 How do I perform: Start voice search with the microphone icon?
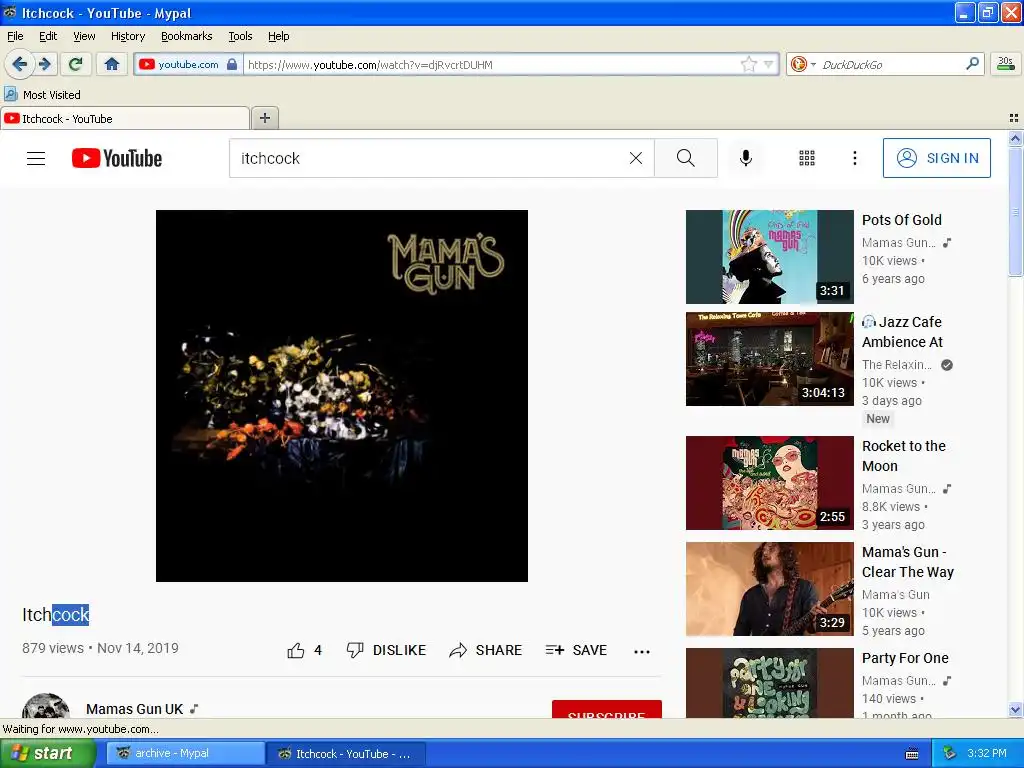746,158
